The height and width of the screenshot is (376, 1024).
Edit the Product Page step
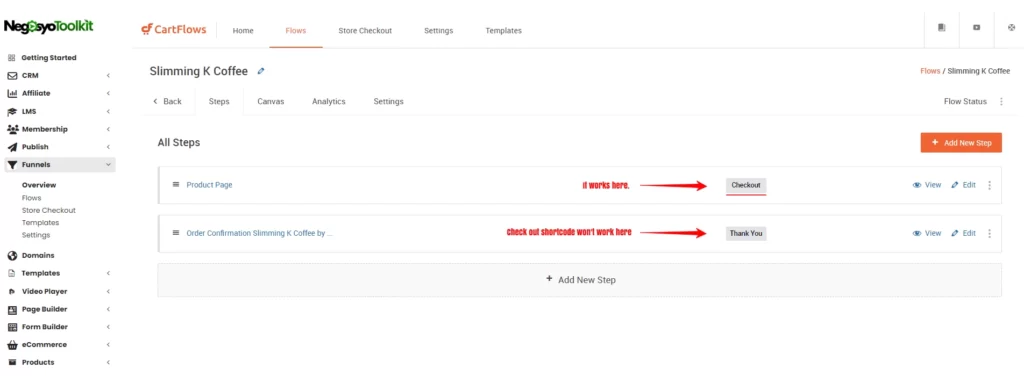coord(963,185)
